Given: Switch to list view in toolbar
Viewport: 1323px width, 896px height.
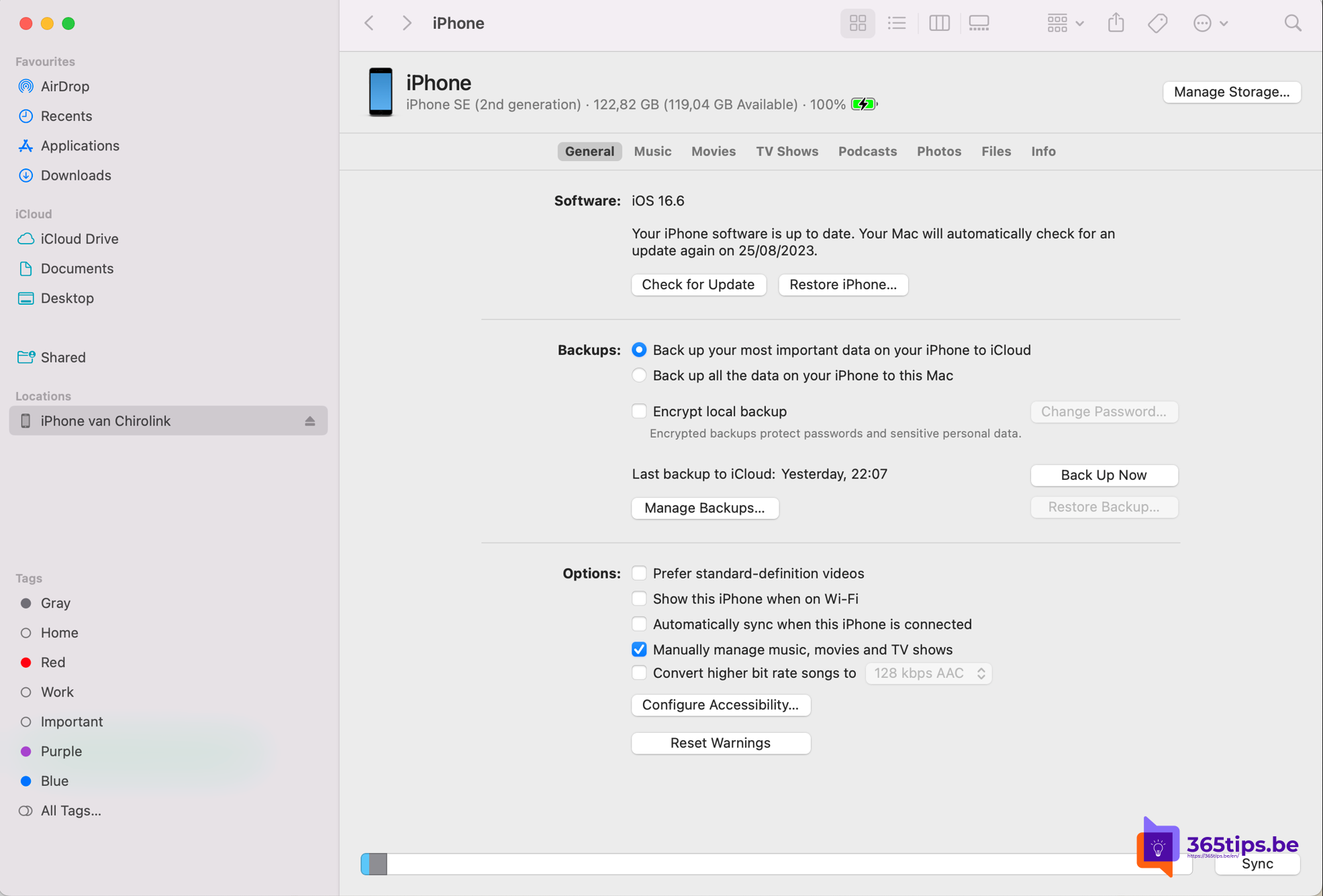Looking at the screenshot, I should [897, 23].
